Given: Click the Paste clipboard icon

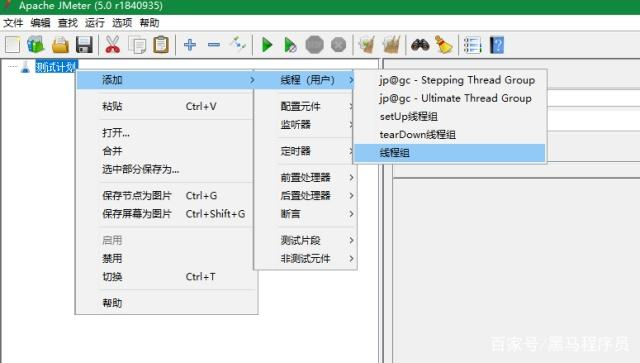Looking at the screenshot, I should [161, 45].
